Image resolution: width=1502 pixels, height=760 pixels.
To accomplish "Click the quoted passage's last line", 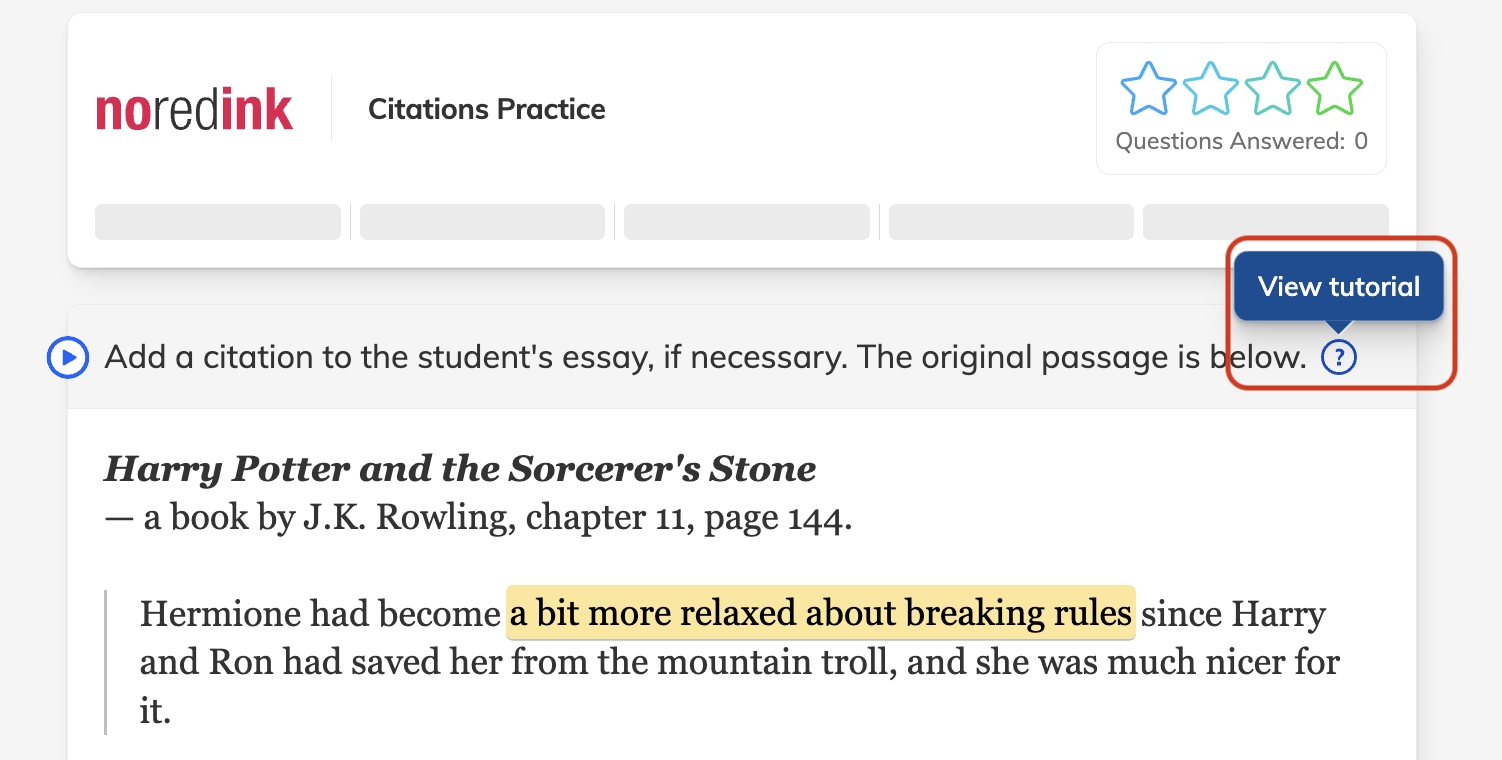I will (x=156, y=711).
